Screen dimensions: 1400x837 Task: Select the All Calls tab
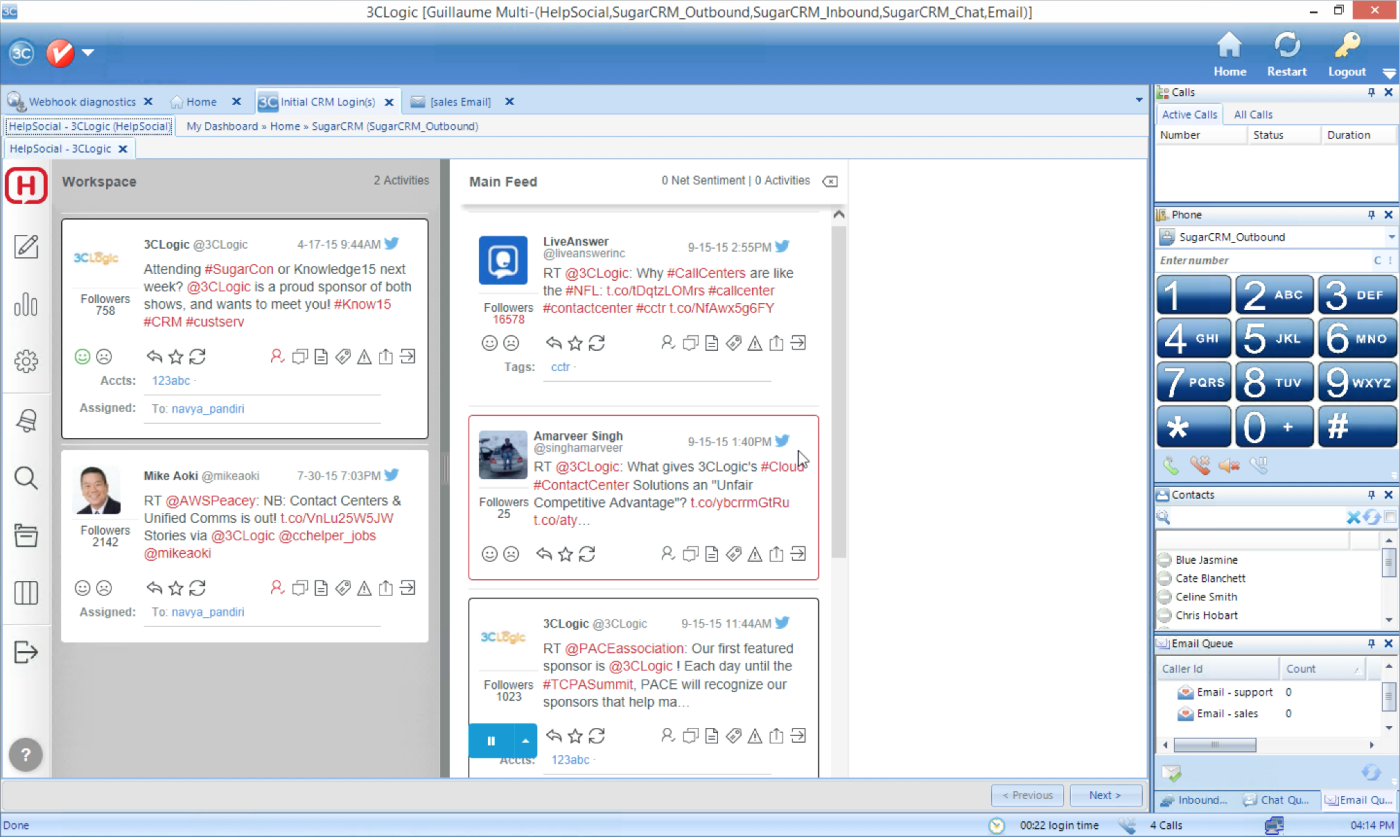(1253, 115)
